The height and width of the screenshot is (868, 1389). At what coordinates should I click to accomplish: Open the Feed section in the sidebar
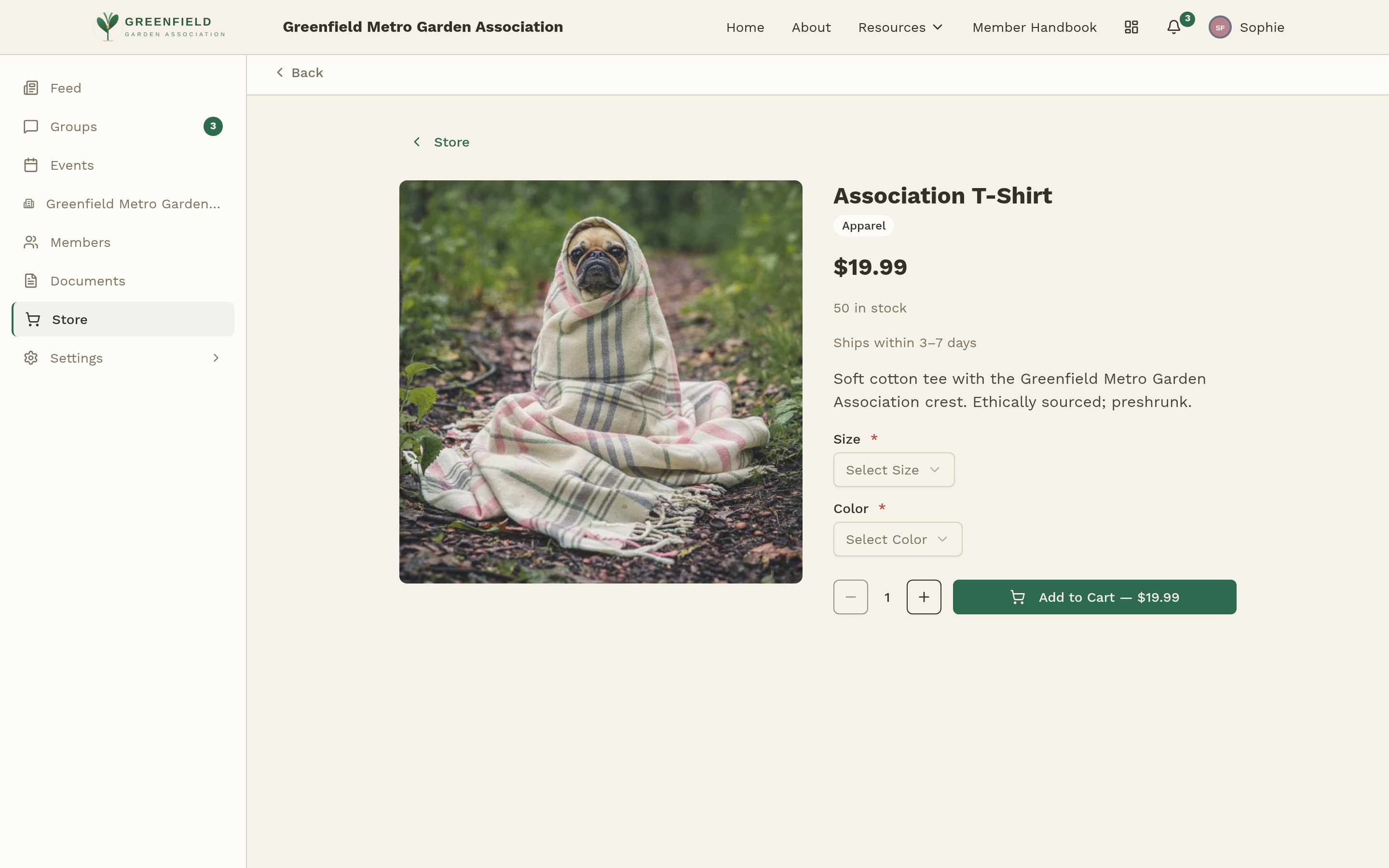66,87
